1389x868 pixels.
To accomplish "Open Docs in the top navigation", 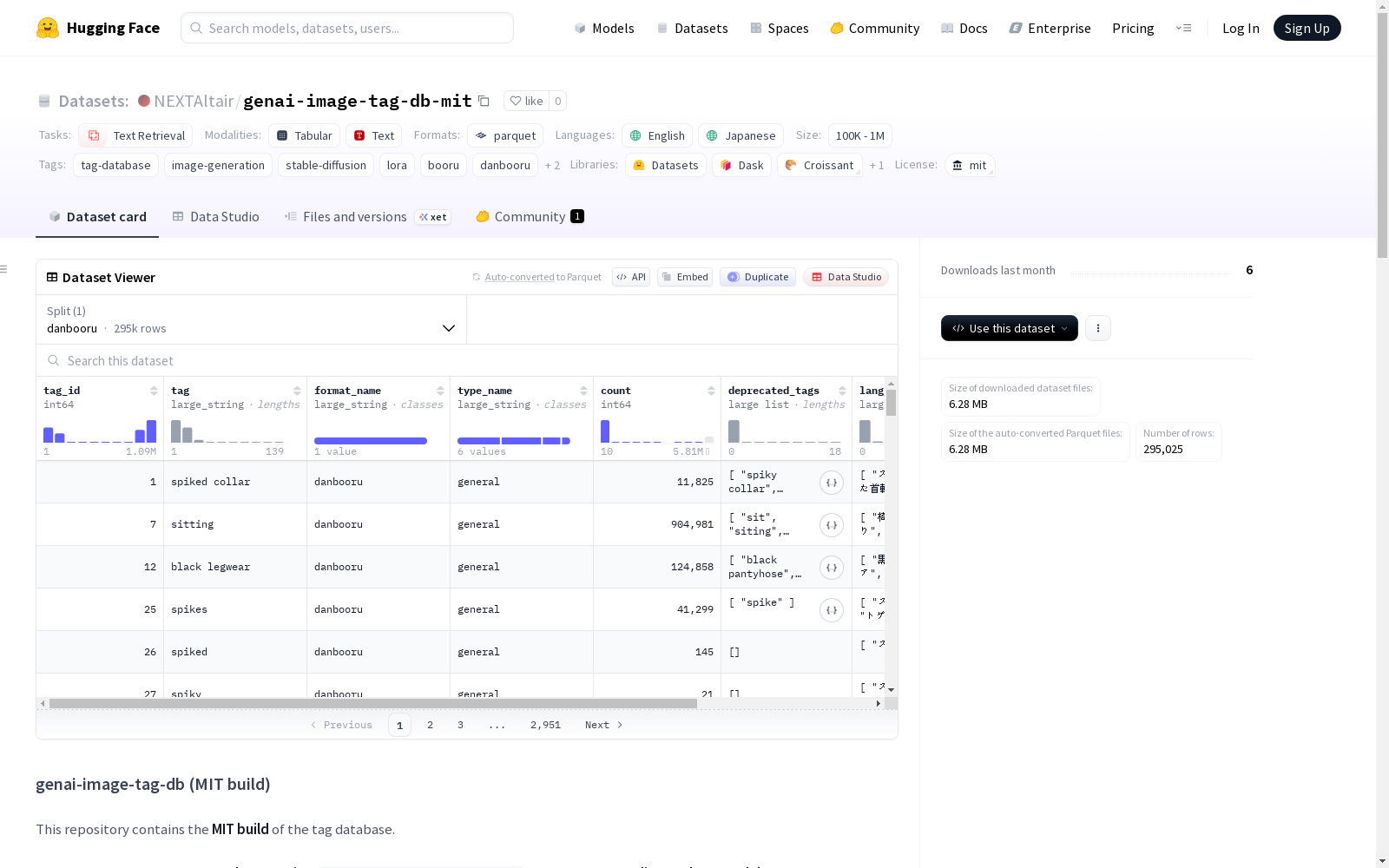I will (x=964, y=28).
